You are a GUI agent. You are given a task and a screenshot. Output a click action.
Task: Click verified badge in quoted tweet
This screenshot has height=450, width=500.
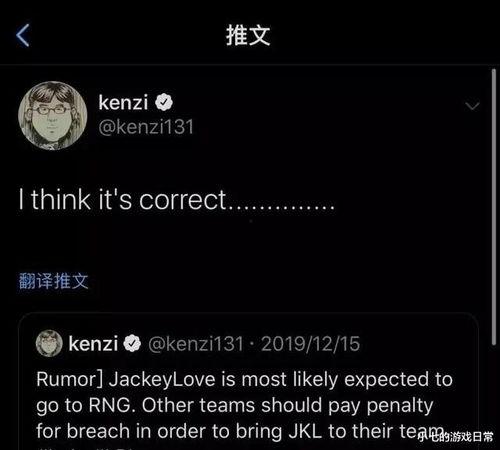point(132,344)
